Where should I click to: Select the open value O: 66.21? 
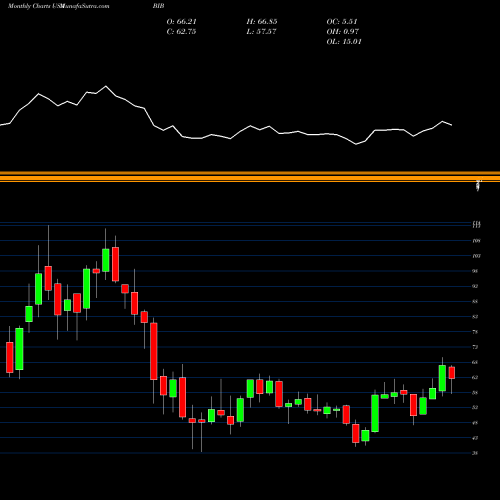click(181, 22)
